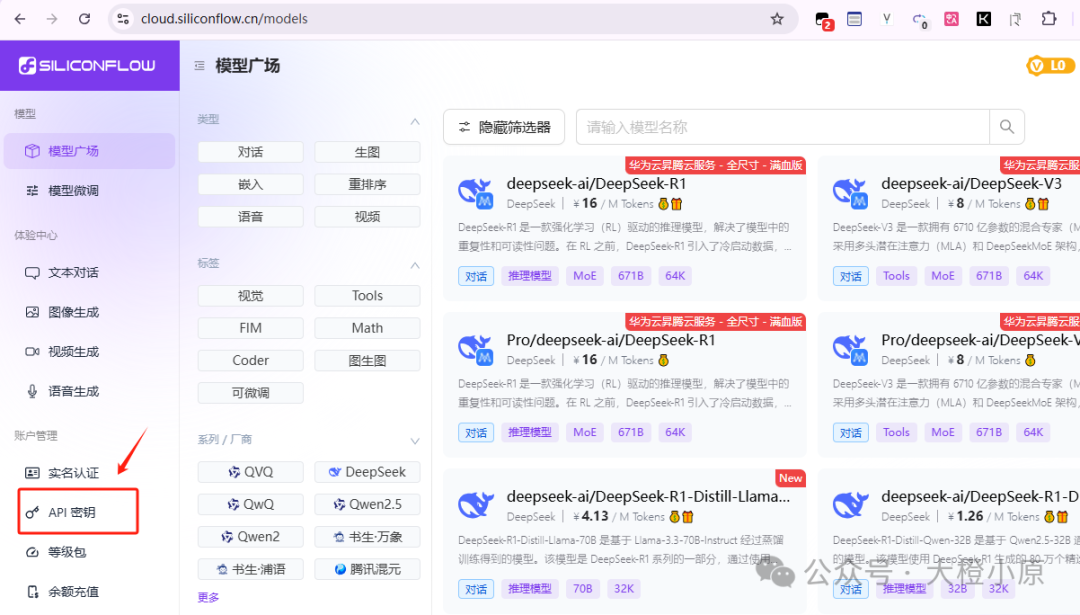Toggle the 对话 type filter

251,152
